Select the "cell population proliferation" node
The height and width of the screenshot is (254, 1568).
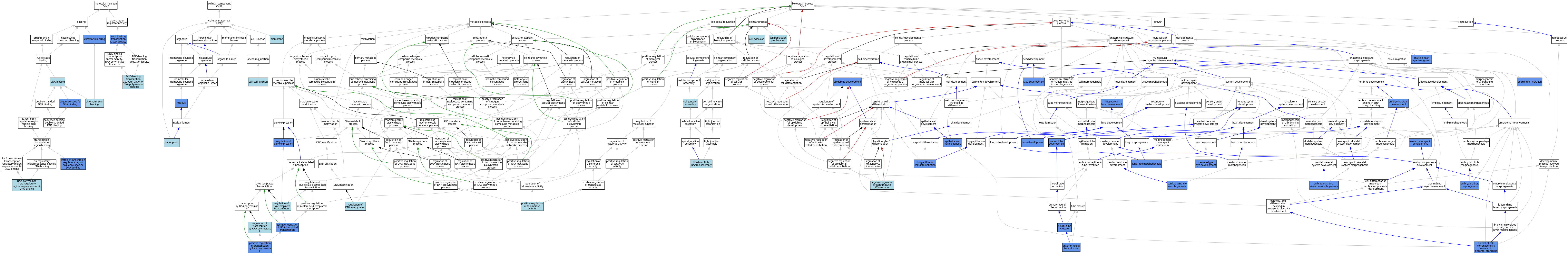pos(778,40)
